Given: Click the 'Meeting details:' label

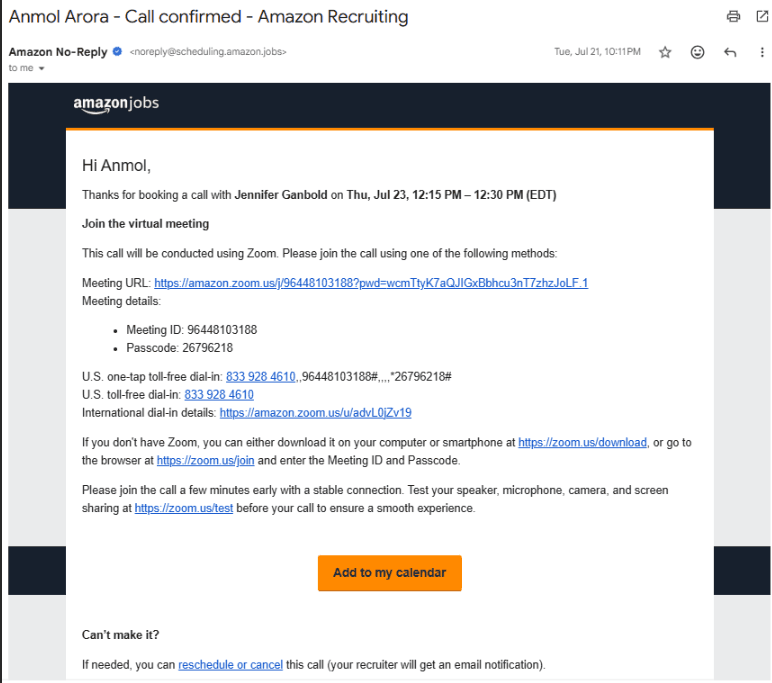Looking at the screenshot, I should (x=122, y=301).
